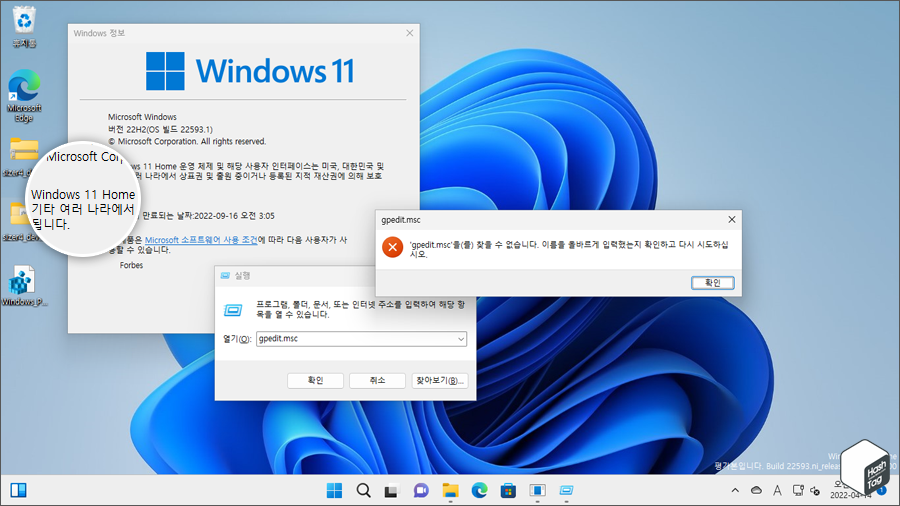
Task: Switch to Windows info app on taskbar
Action: (x=537, y=491)
